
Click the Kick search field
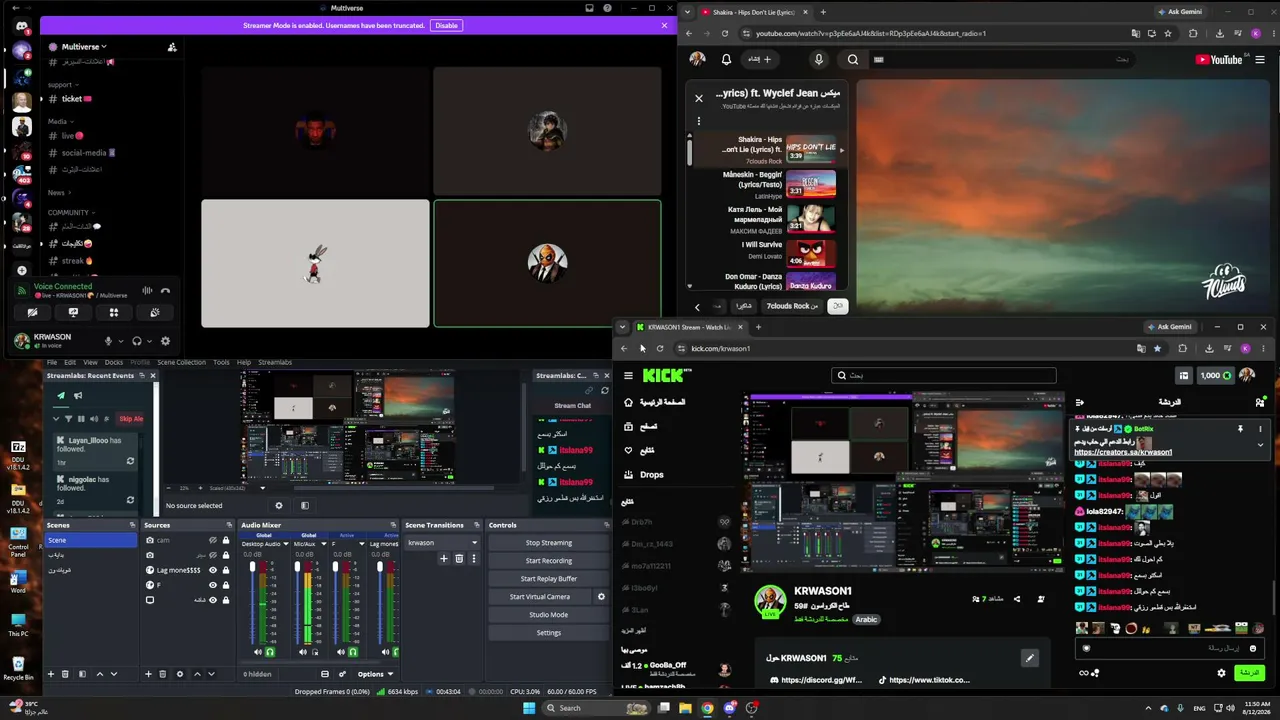(943, 375)
